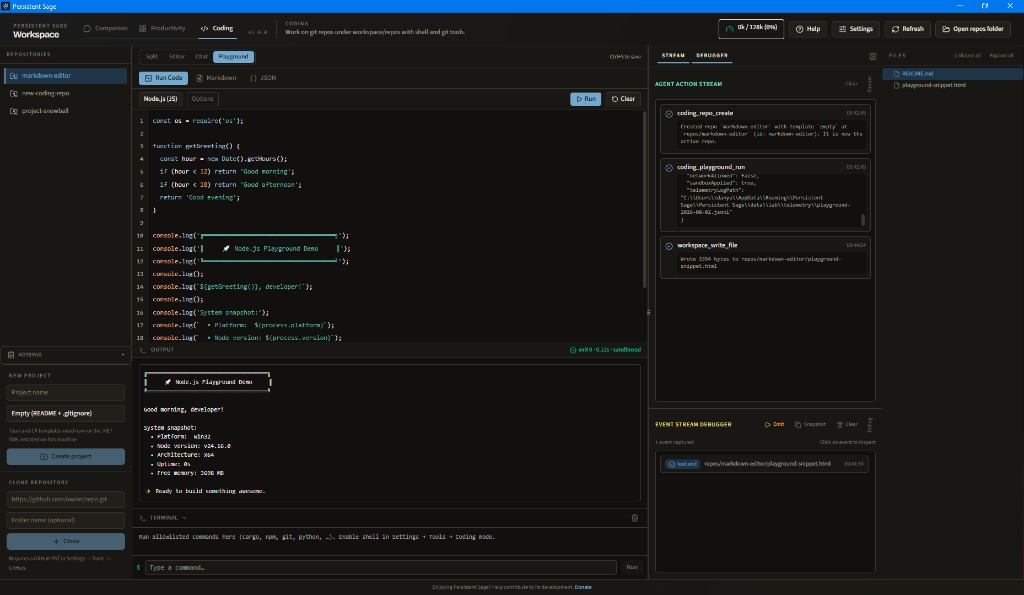1024x595 pixels.
Task: Click the project-snowball repository icon
Action: 14,111
